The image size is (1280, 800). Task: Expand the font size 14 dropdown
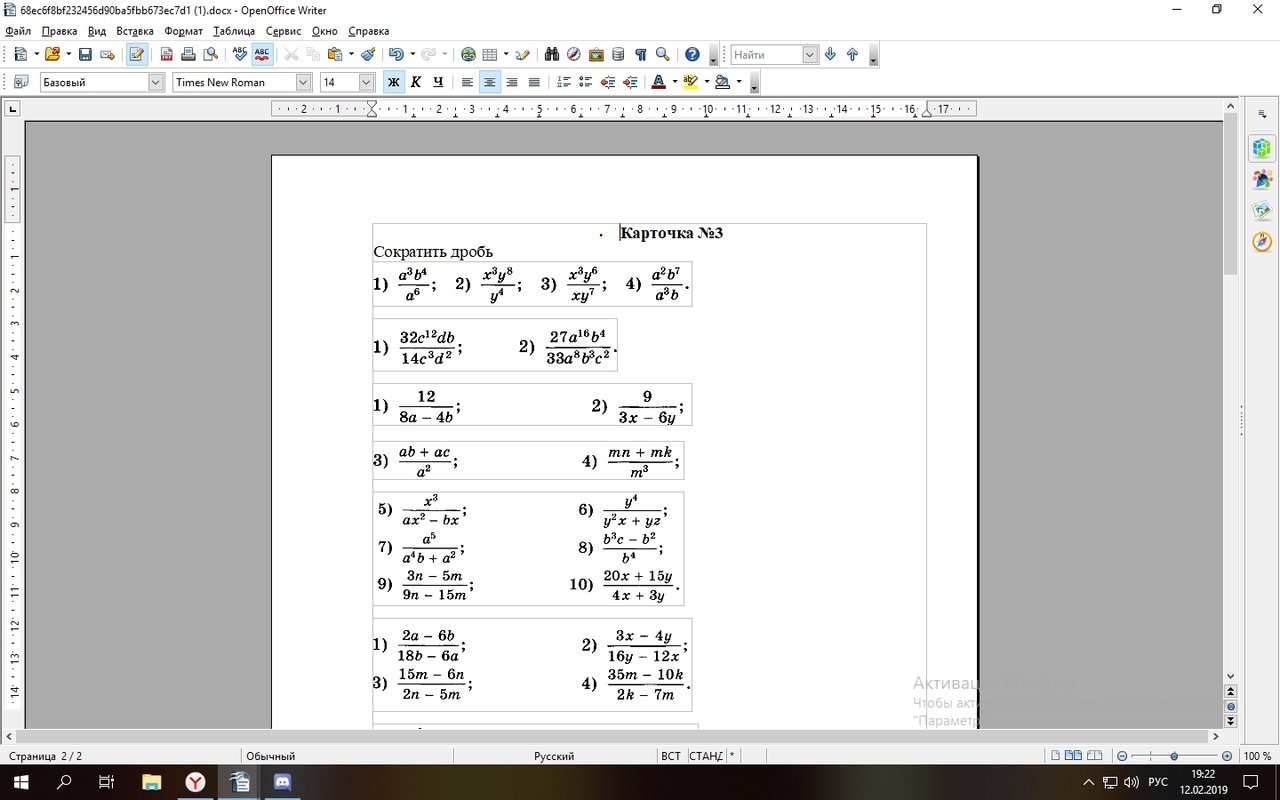pyautogui.click(x=366, y=82)
